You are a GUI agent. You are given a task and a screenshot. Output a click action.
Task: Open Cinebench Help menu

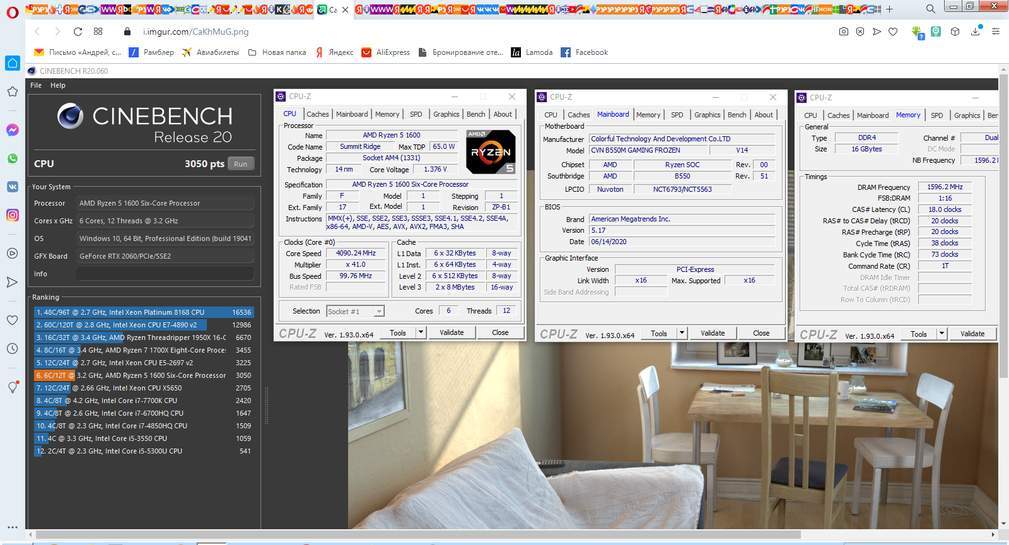58,85
